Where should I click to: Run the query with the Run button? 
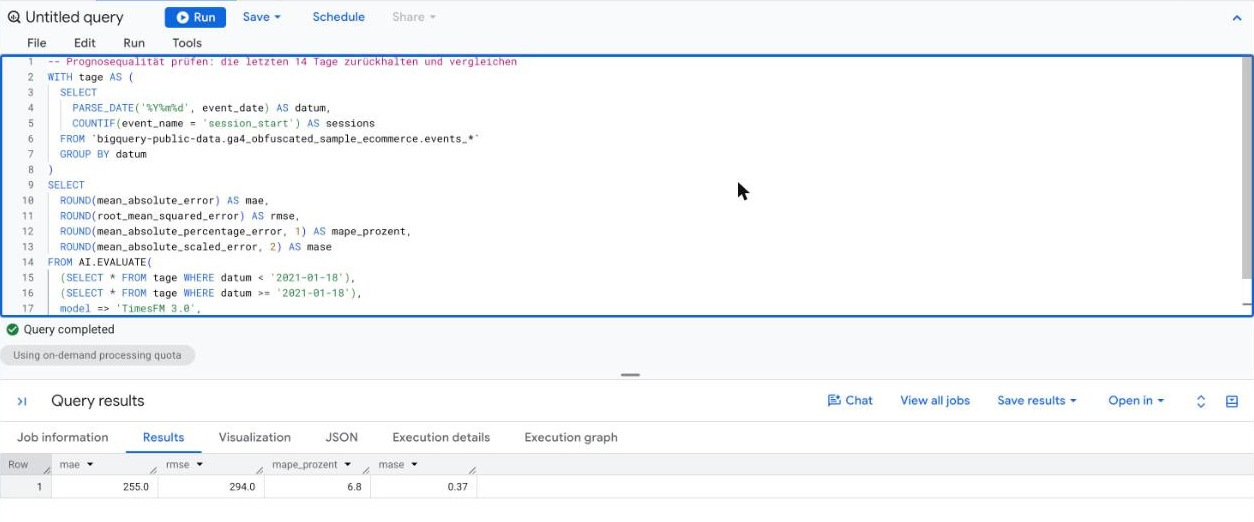[195, 17]
